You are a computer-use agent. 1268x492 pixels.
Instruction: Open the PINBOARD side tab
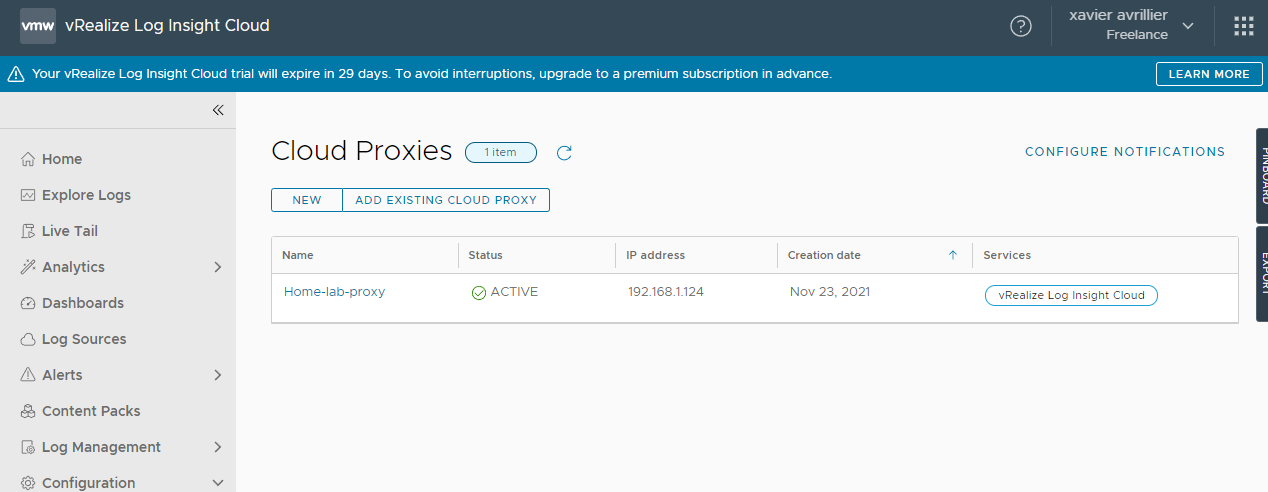[1262, 176]
